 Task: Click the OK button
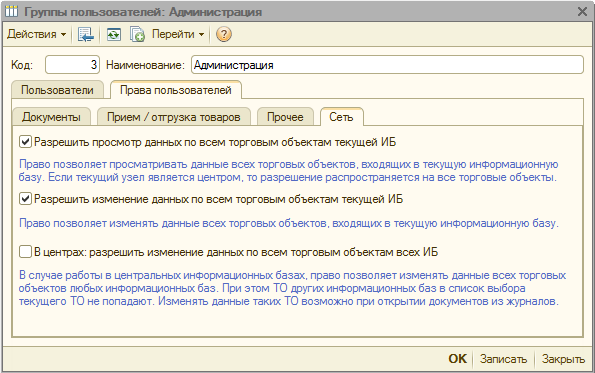[x=457, y=359]
